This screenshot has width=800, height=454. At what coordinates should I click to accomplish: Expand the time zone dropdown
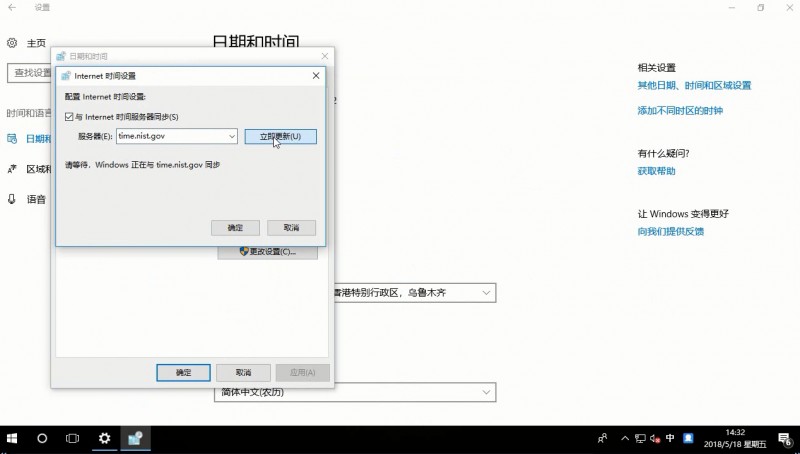click(x=486, y=293)
